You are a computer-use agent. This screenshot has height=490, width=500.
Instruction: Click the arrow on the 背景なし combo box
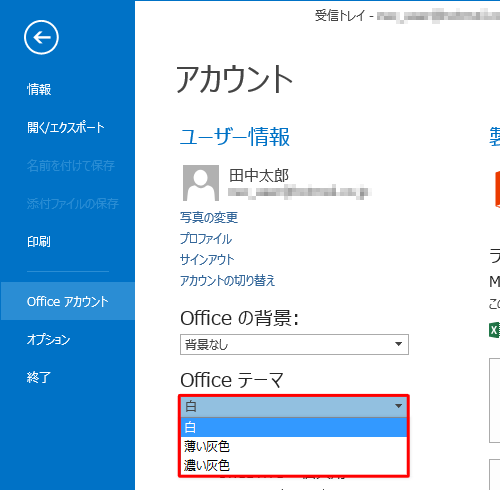point(398,344)
